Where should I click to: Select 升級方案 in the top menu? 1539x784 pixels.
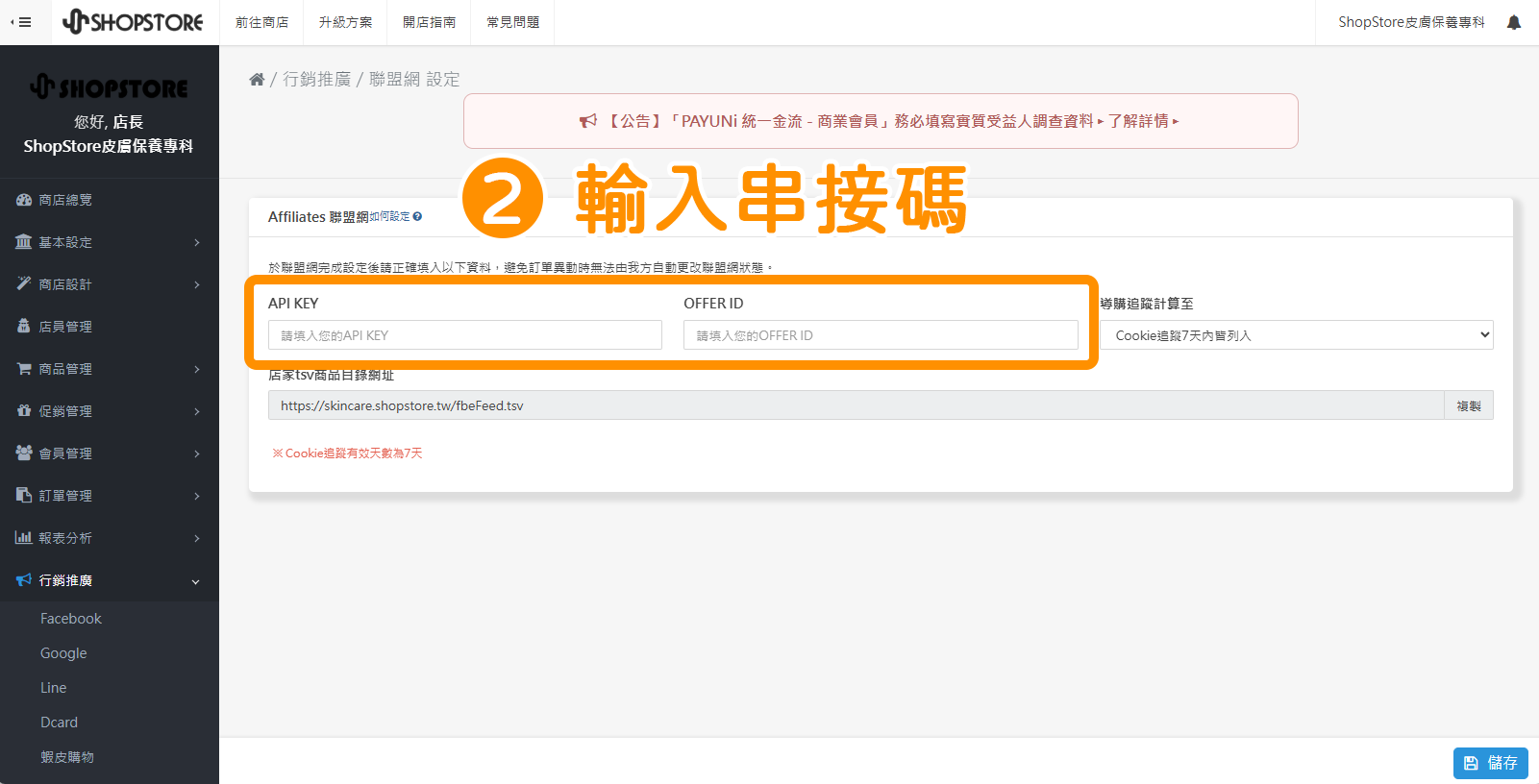click(345, 22)
